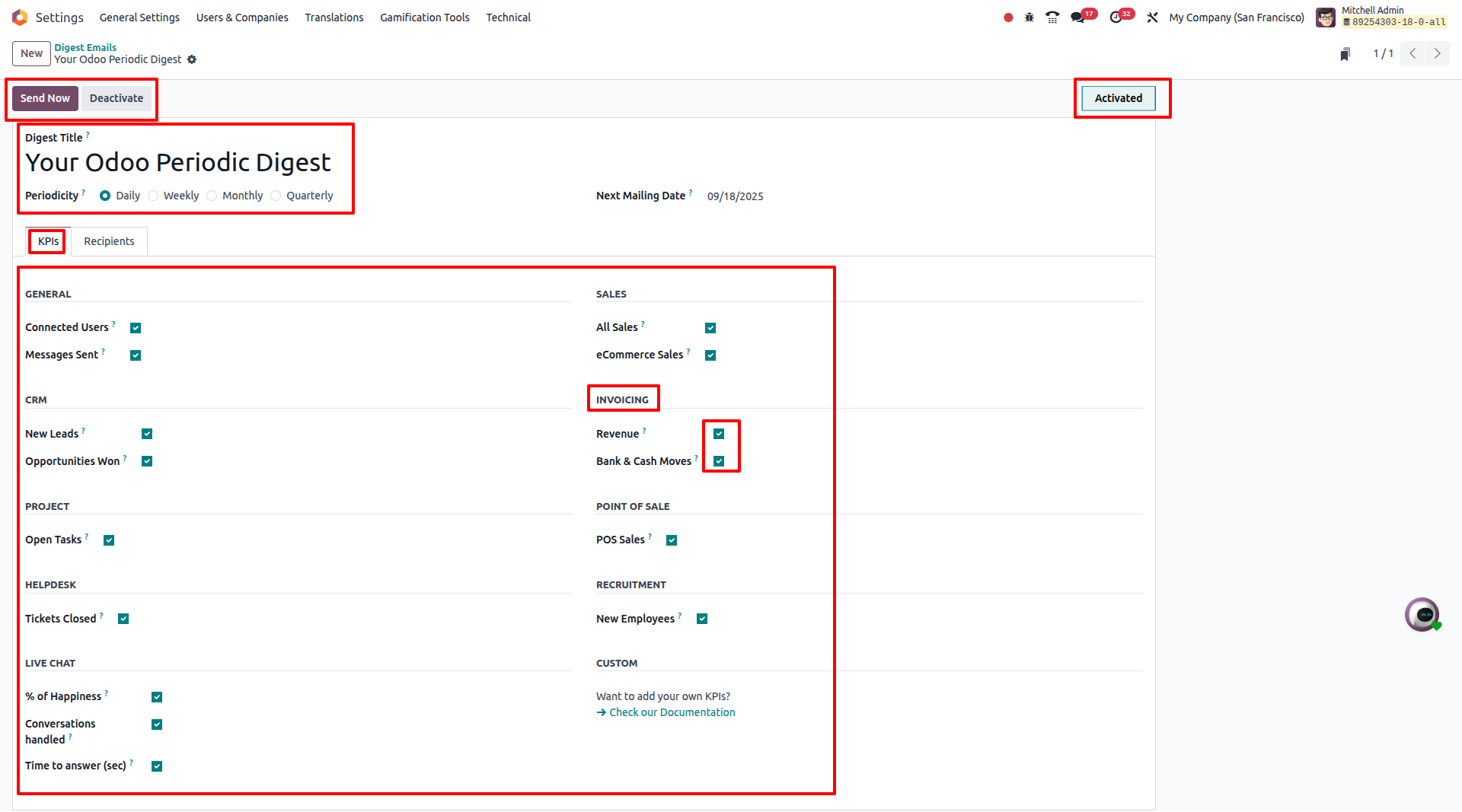Viewport: 1462px width, 812px height.
Task: Toggle the New Leads checkbox
Action: 147,434
